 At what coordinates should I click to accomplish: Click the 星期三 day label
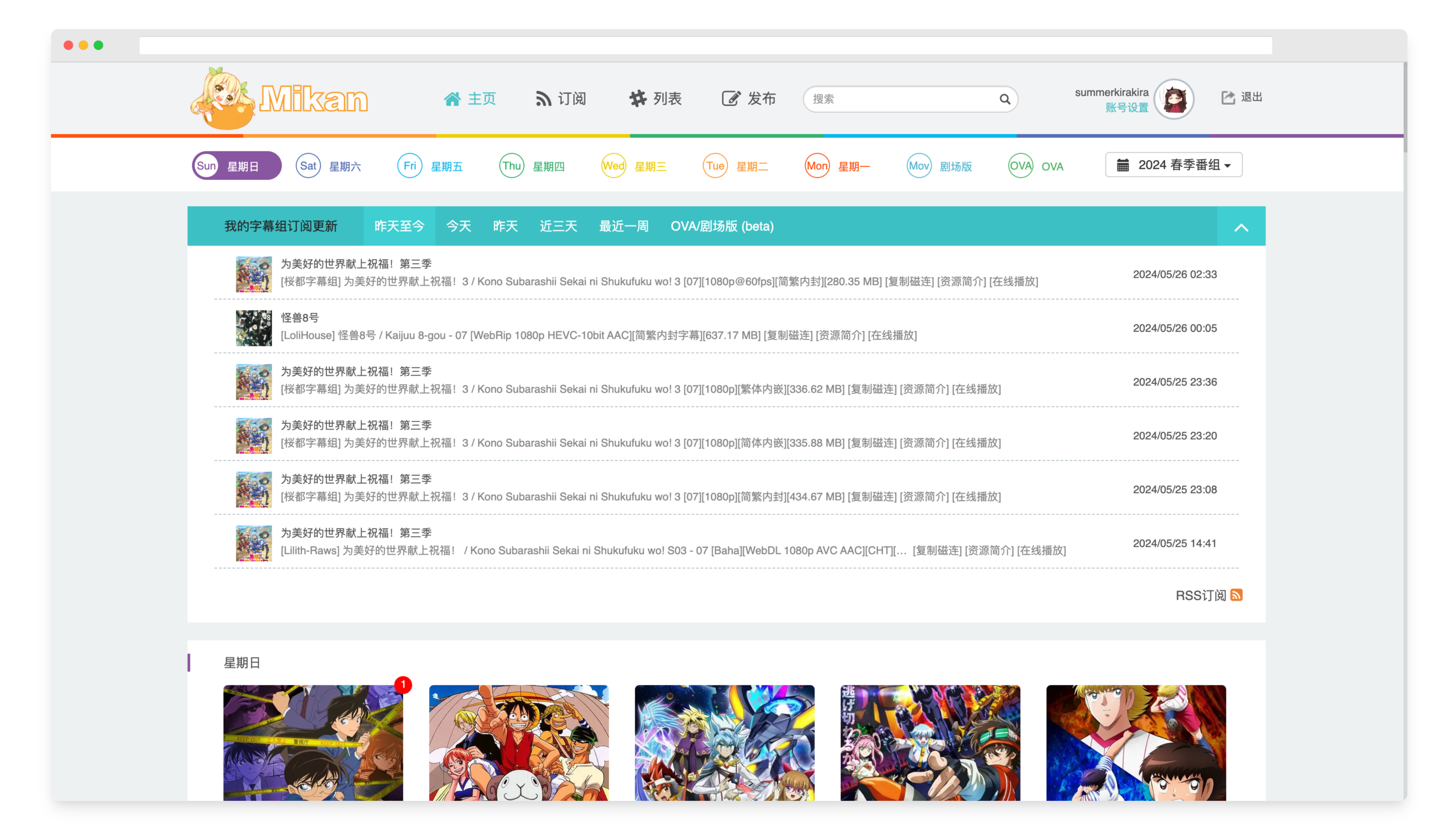650,166
